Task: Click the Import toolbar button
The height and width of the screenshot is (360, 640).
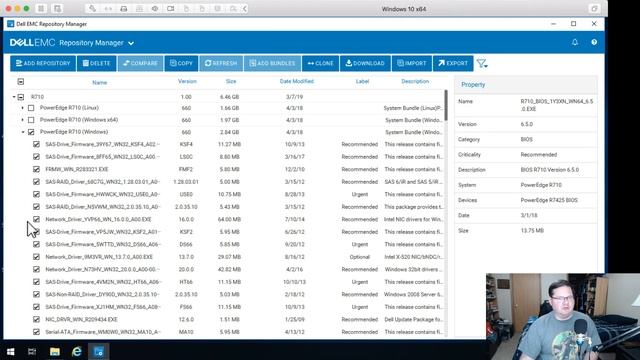Action: point(411,63)
